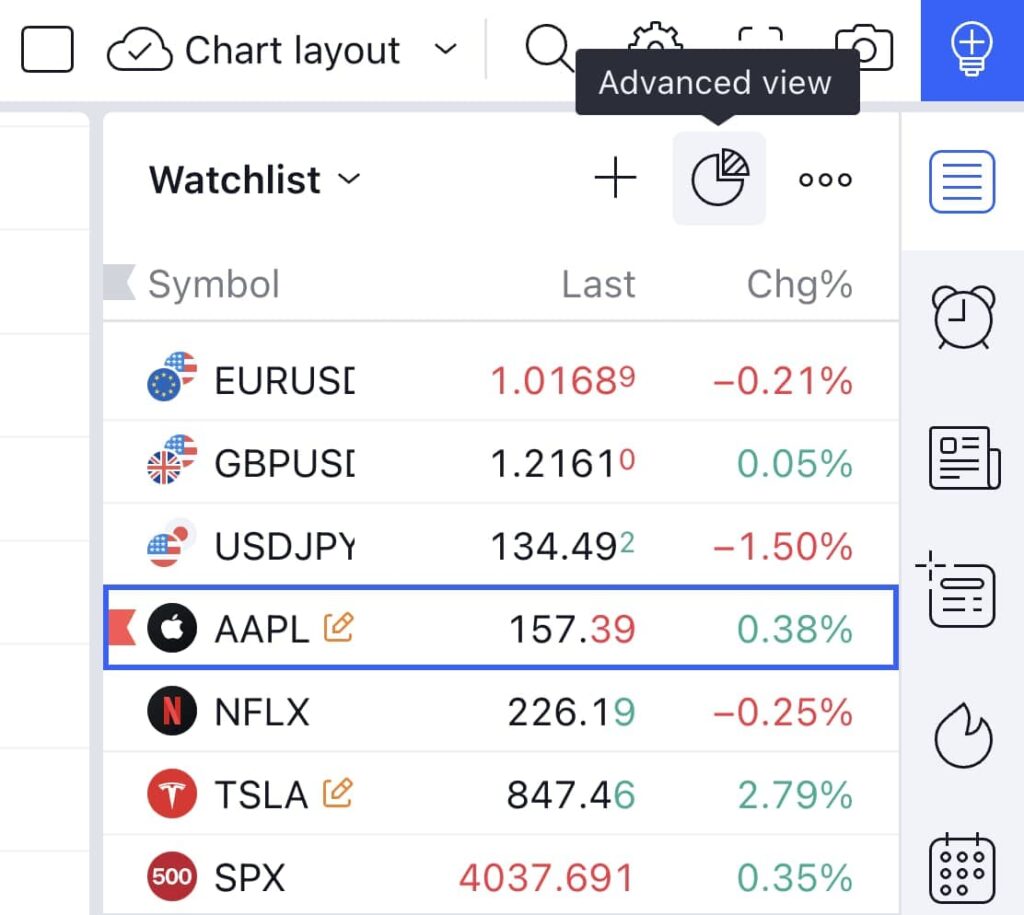Image resolution: width=1024 pixels, height=915 pixels.
Task: Edit TSLA using its pencil icon
Action: 340,792
